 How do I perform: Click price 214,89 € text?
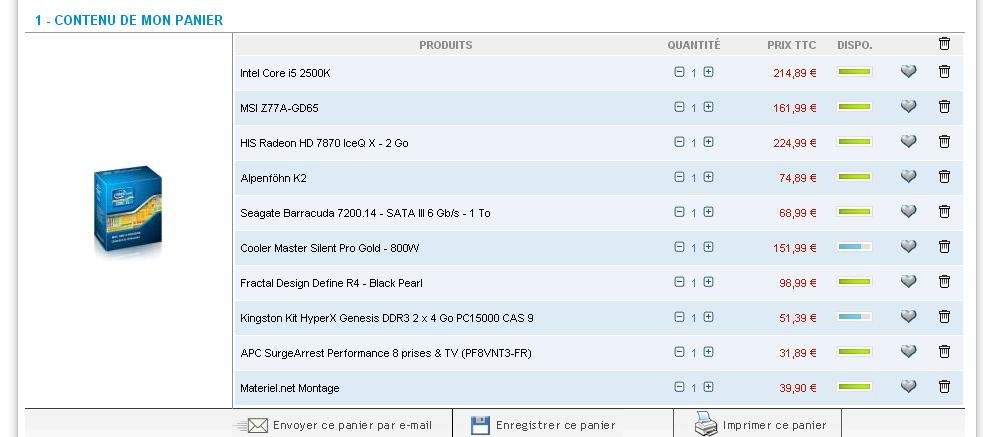(x=795, y=73)
